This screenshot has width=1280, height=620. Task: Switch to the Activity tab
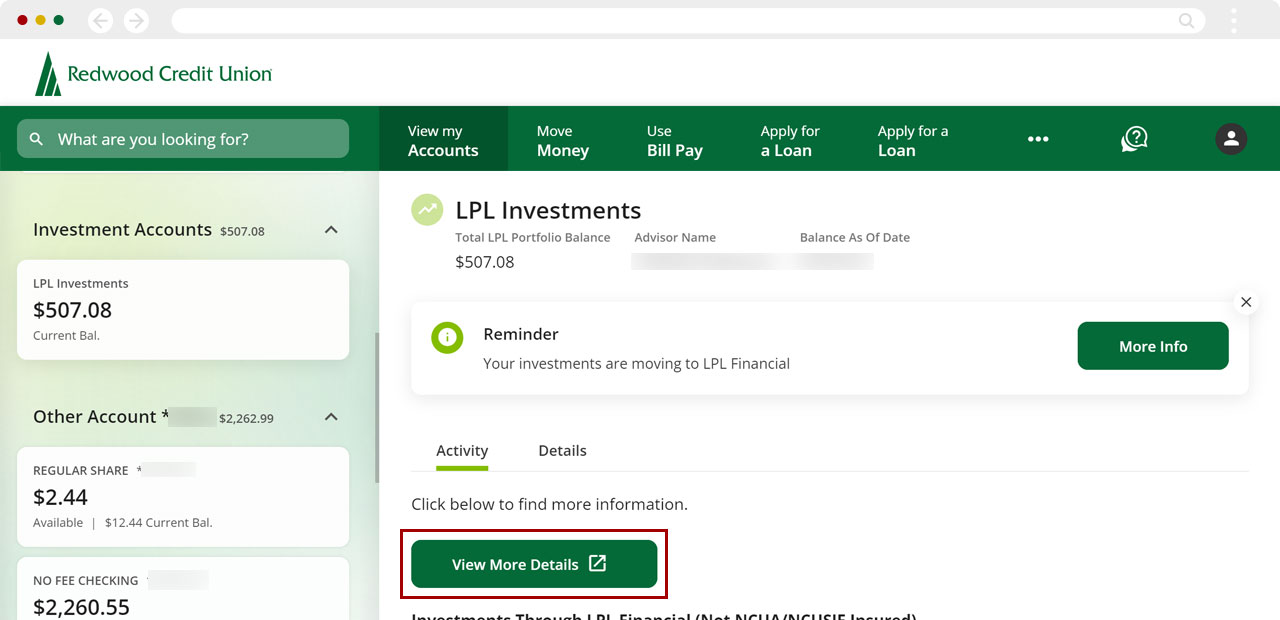click(462, 451)
